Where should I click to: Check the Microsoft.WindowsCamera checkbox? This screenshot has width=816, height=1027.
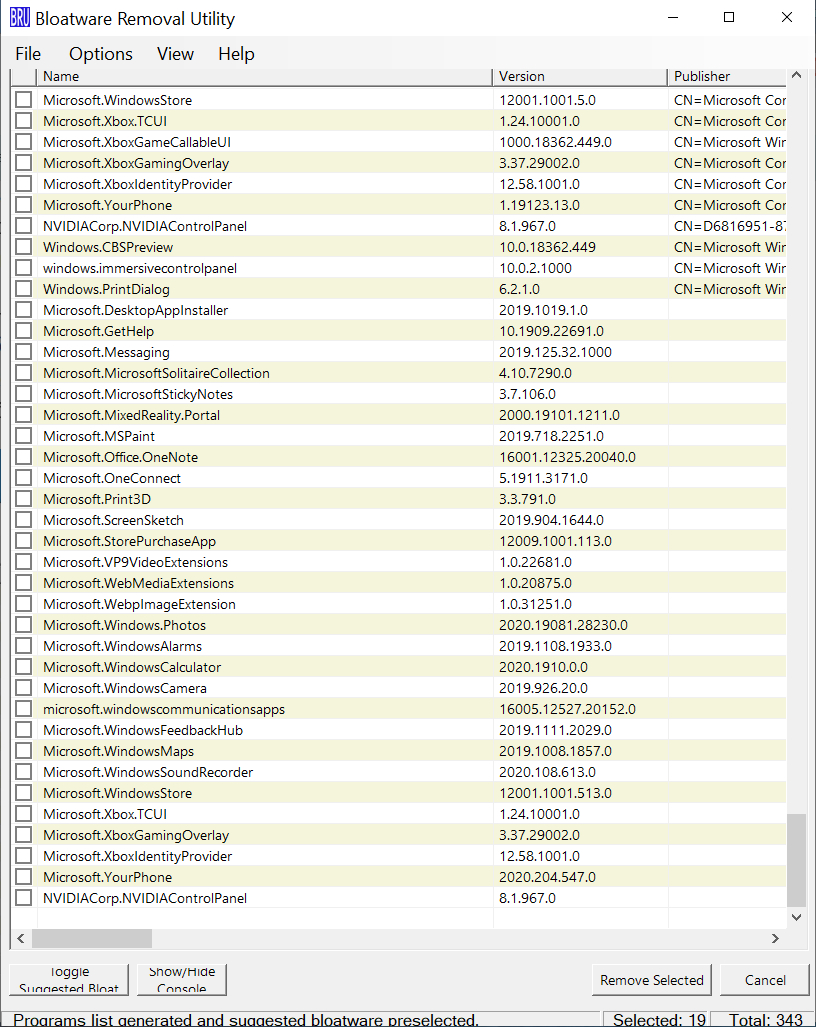coord(24,687)
